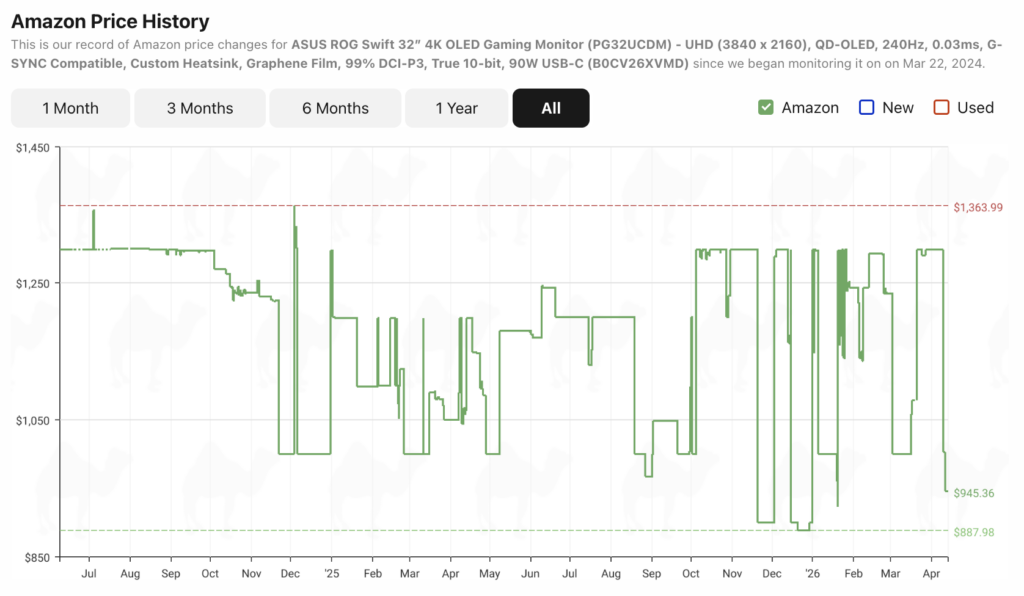Click the $887.98 lowest price label
This screenshot has width=1024, height=596.
point(974,532)
